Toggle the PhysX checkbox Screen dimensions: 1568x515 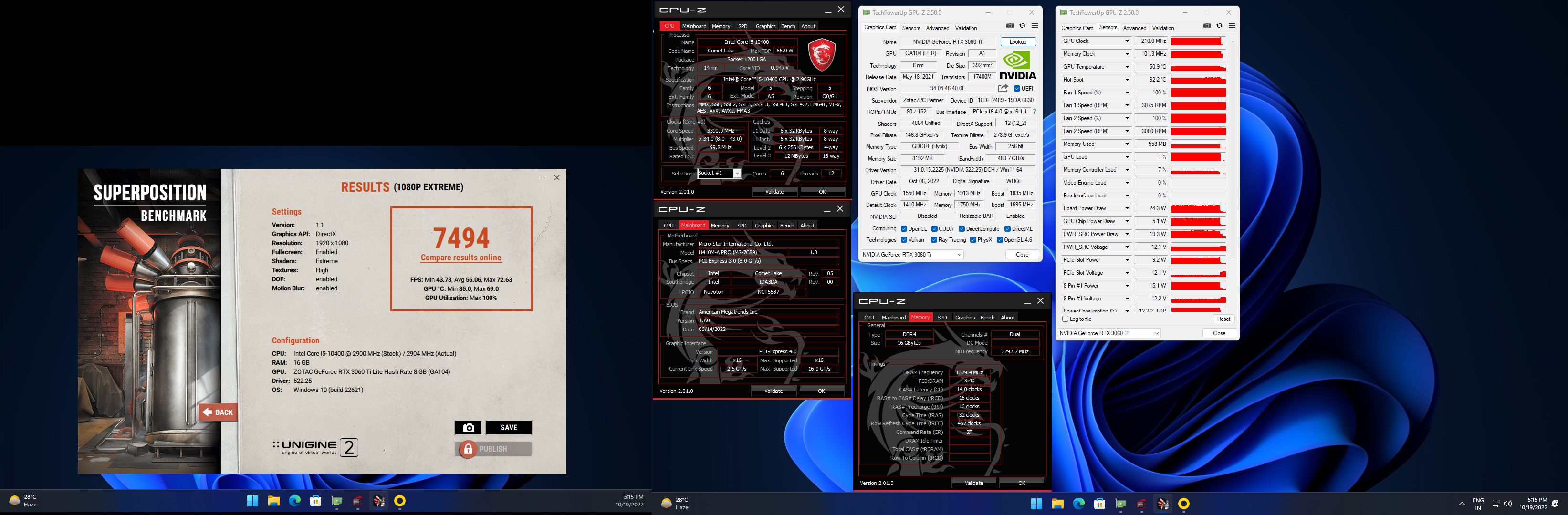(973, 240)
